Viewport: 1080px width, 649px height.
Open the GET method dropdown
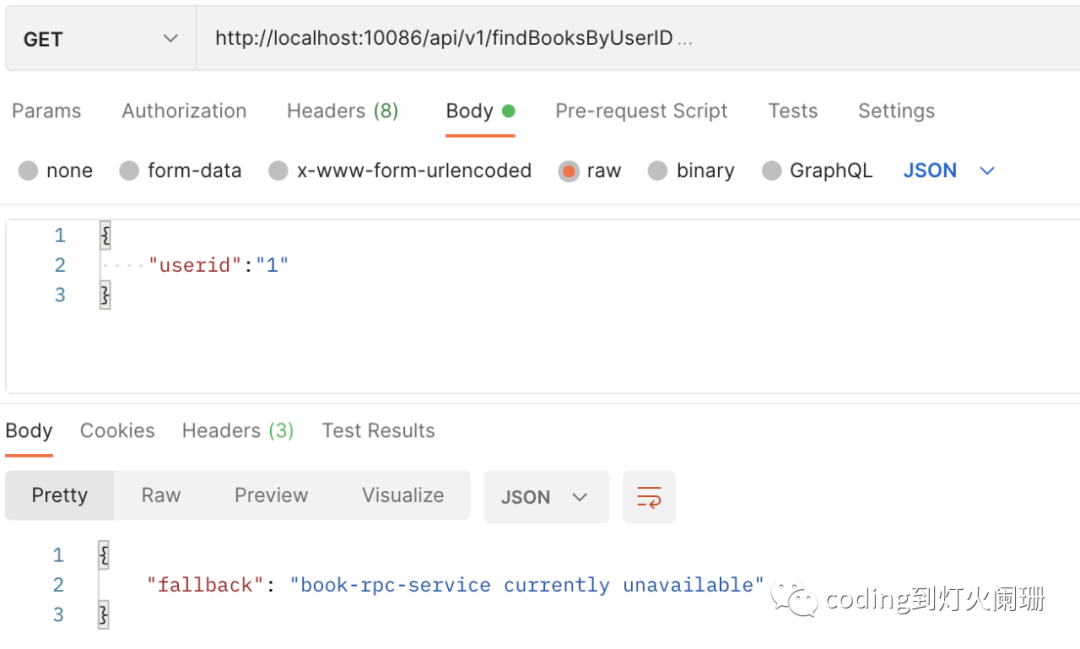coord(100,39)
